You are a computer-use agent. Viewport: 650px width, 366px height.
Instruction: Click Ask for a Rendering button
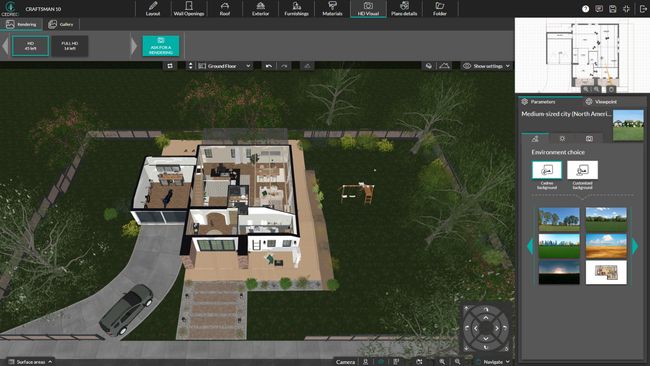click(x=161, y=46)
